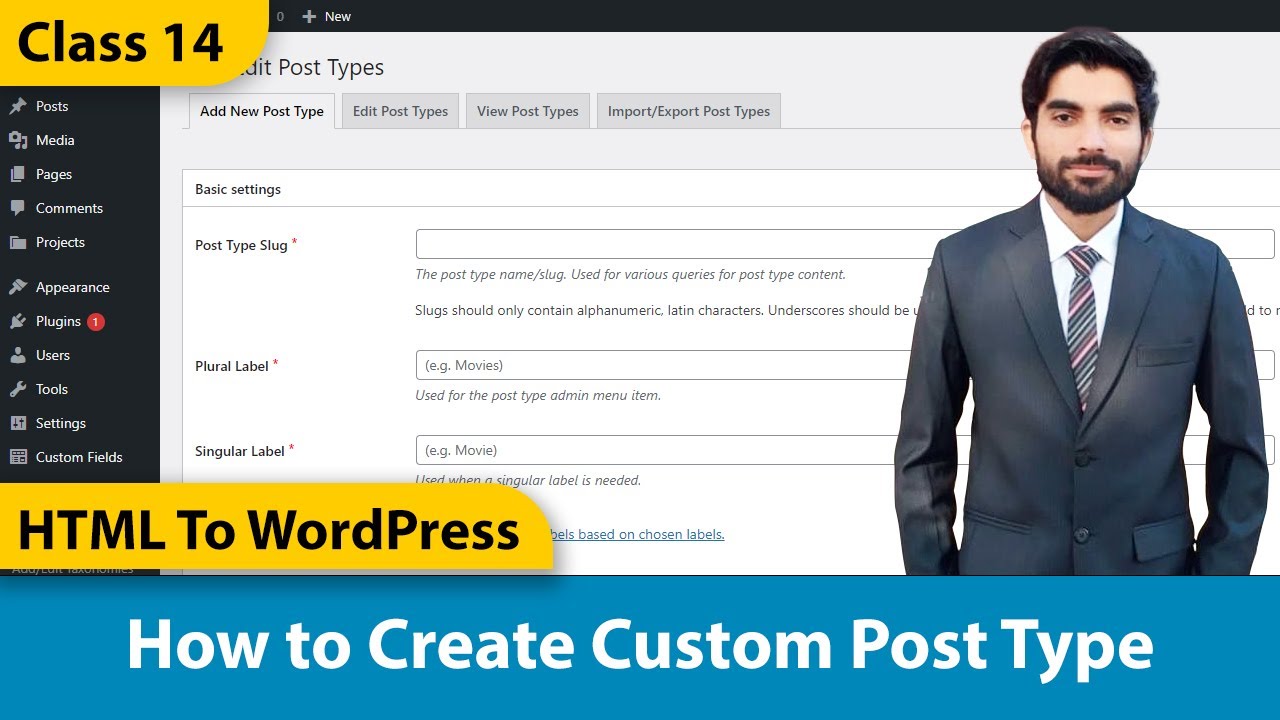Click the Plugins plug icon

[18, 321]
